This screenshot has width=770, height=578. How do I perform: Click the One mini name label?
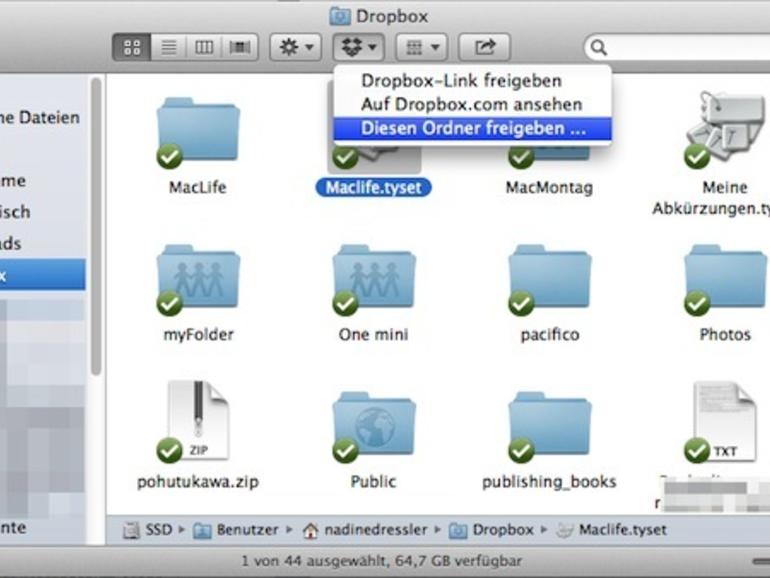[x=373, y=335]
